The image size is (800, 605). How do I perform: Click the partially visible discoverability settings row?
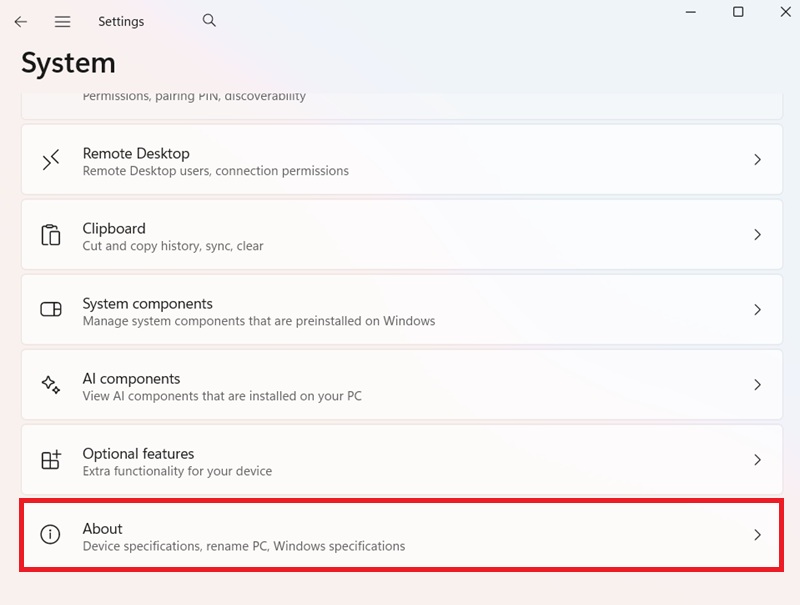point(400,101)
